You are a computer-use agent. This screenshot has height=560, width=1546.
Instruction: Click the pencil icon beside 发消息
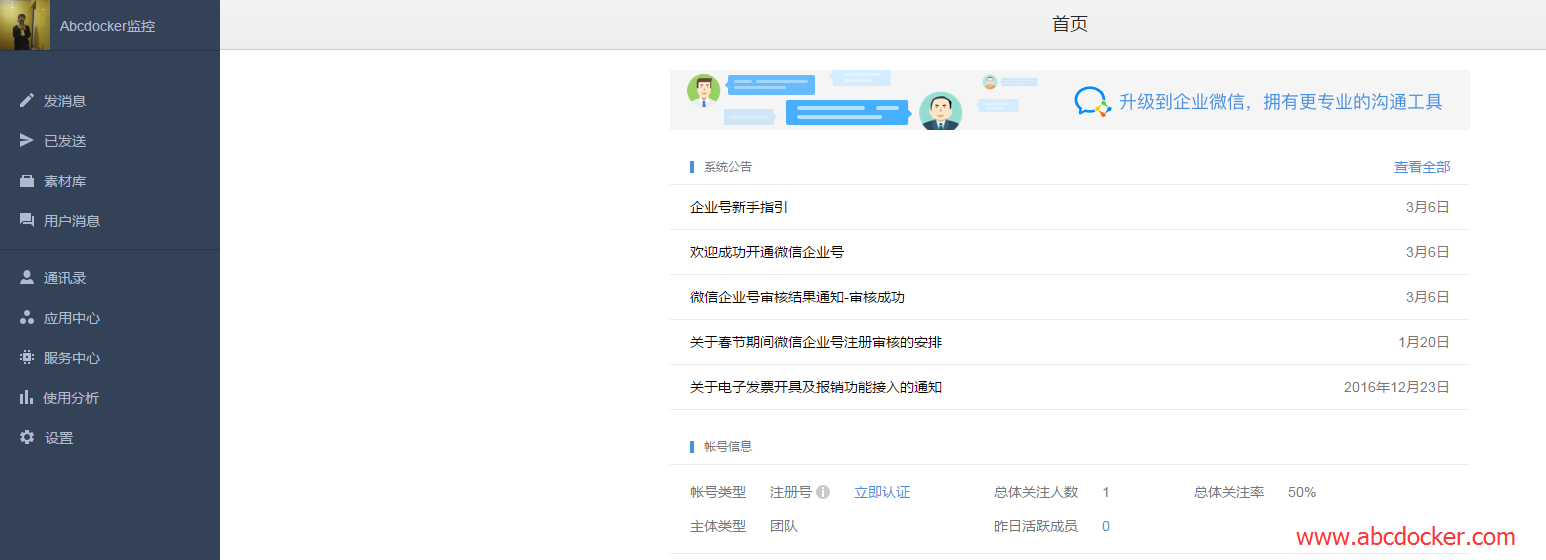(x=27, y=100)
